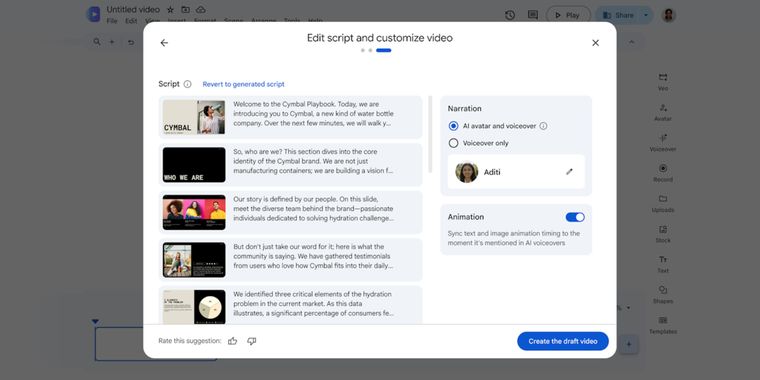Open the Vids app home icon
Screen dimensions: 760x380
point(93,15)
